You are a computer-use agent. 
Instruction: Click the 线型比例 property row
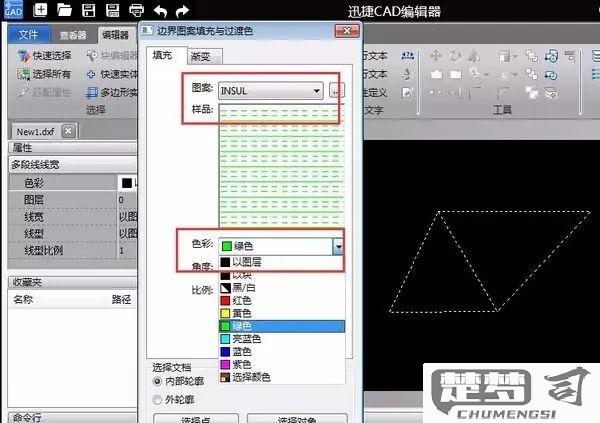point(73,250)
